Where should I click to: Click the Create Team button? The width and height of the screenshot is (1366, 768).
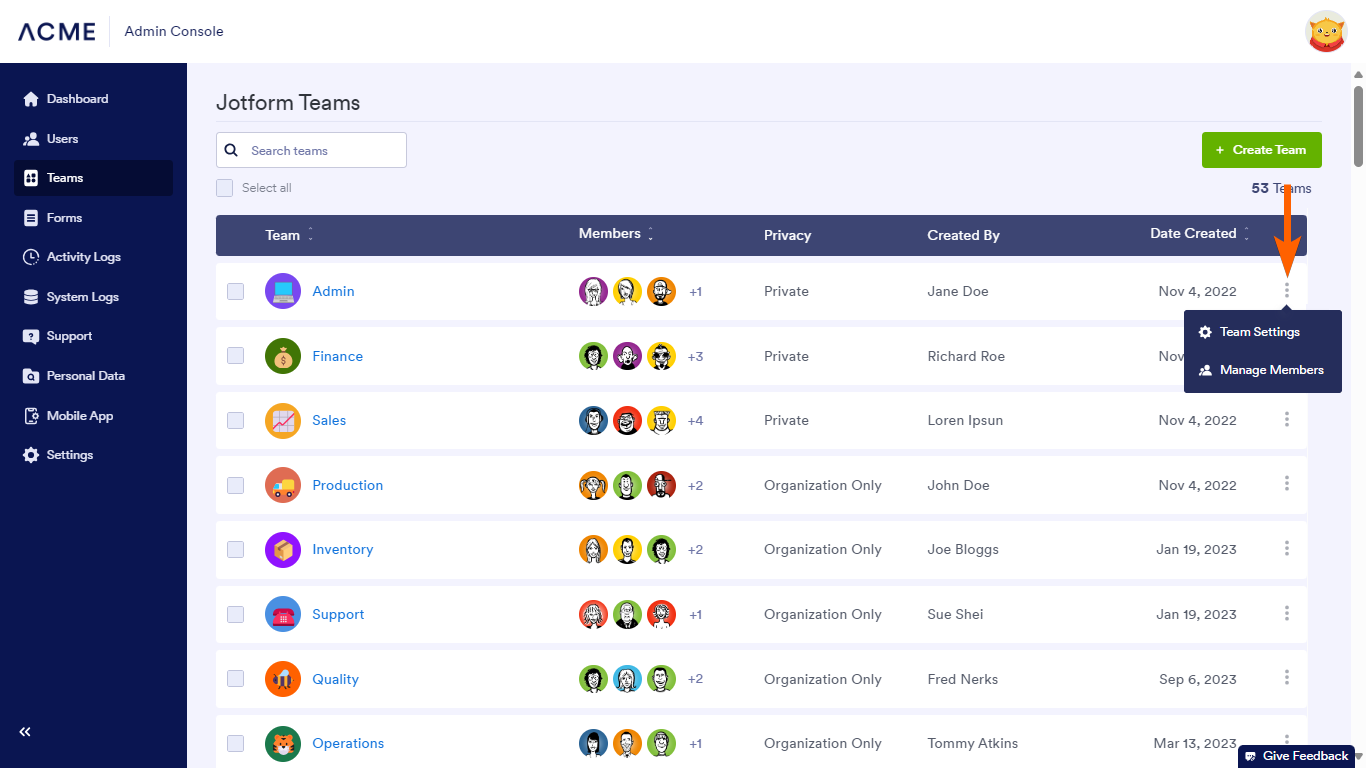coord(1262,150)
